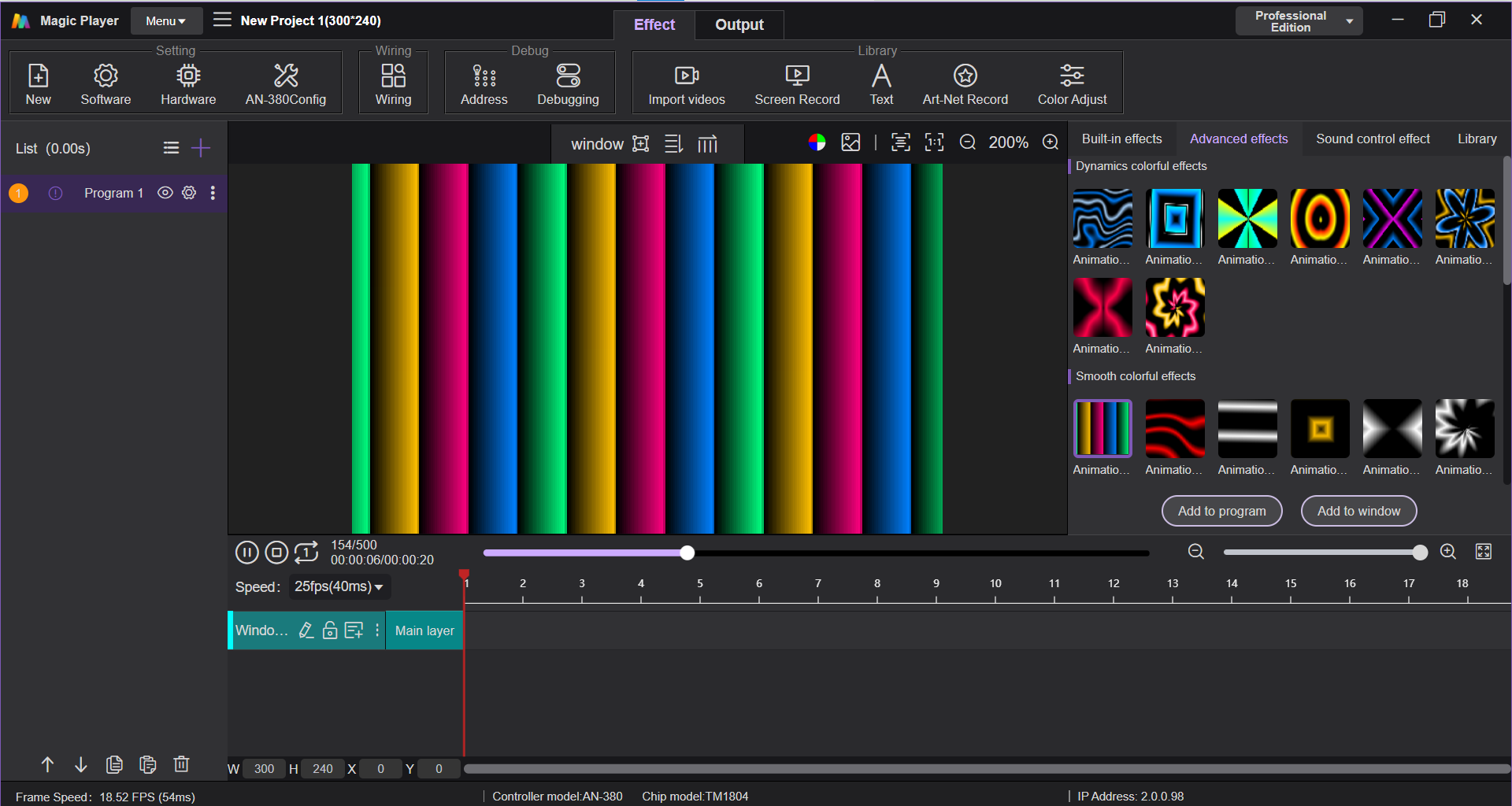Image resolution: width=1512 pixels, height=806 pixels.
Task: Stop the preview playback
Action: (276, 553)
